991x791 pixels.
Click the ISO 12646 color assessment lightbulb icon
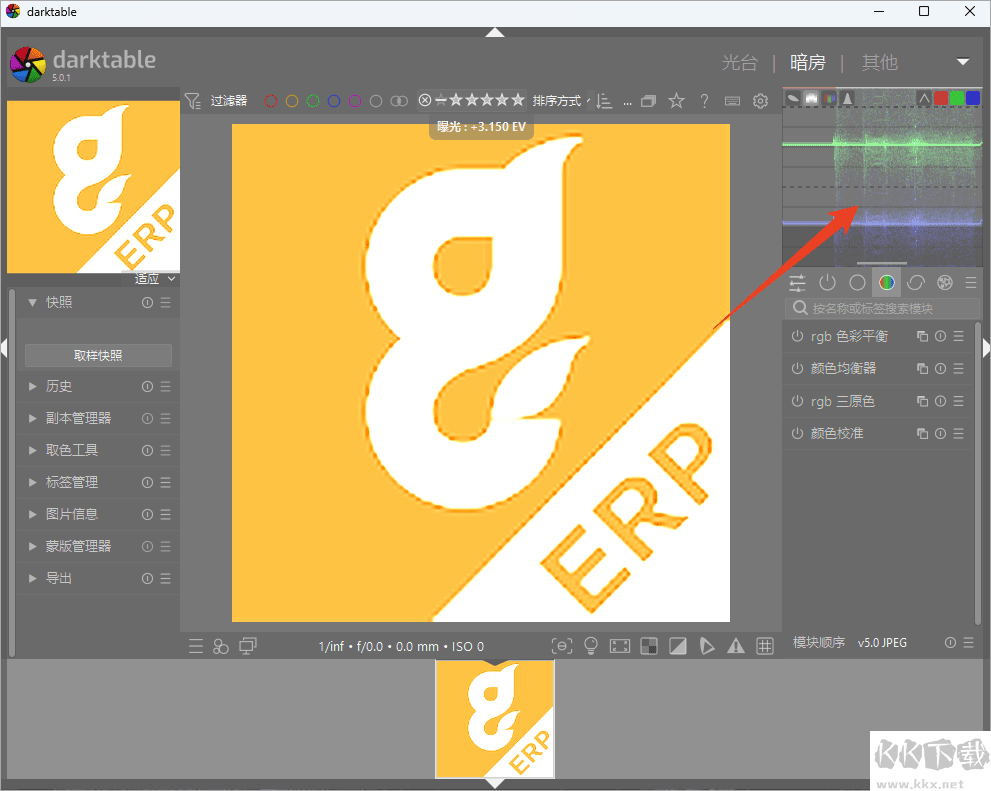tap(591, 646)
